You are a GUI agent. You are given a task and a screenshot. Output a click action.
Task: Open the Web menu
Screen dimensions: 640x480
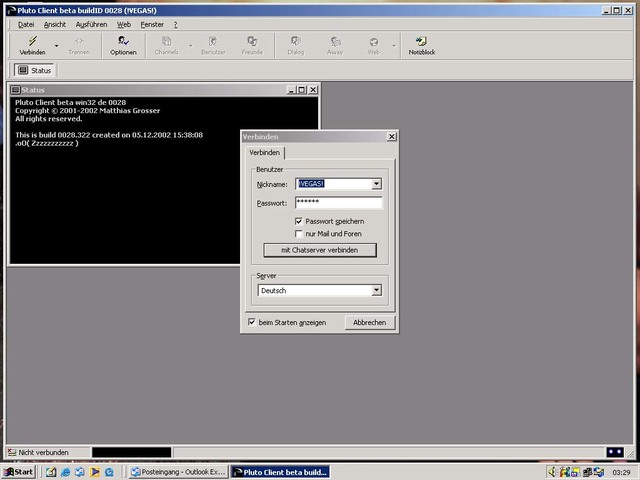click(124, 24)
